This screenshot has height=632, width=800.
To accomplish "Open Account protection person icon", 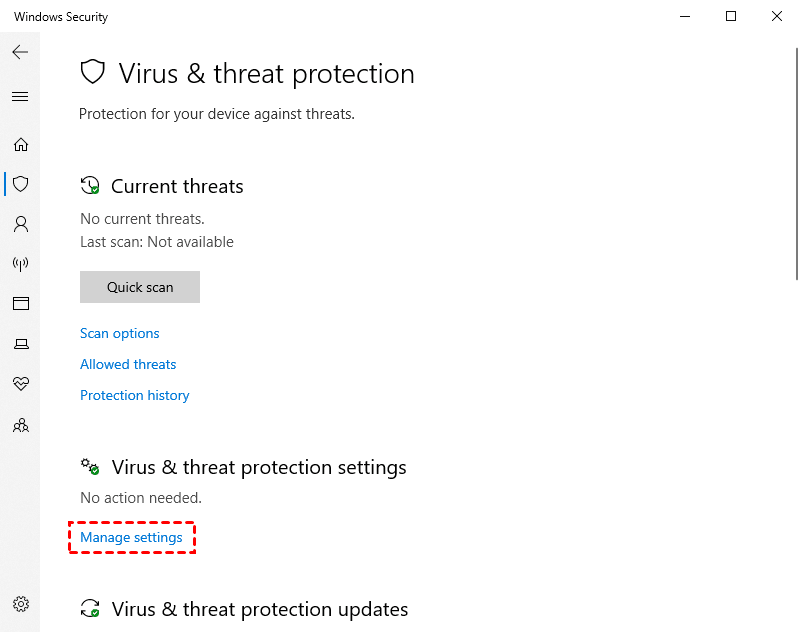I will click(x=20, y=224).
